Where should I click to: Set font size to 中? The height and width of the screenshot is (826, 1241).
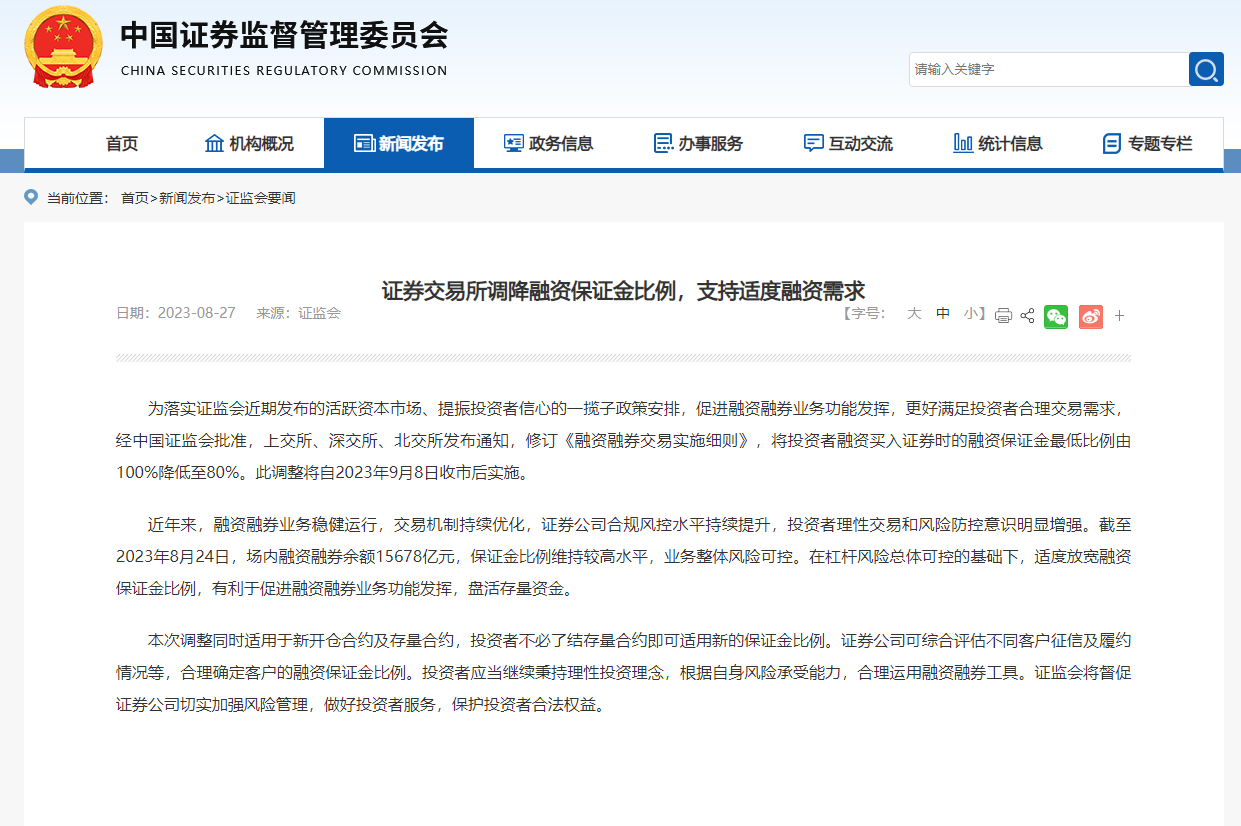pyautogui.click(x=943, y=313)
